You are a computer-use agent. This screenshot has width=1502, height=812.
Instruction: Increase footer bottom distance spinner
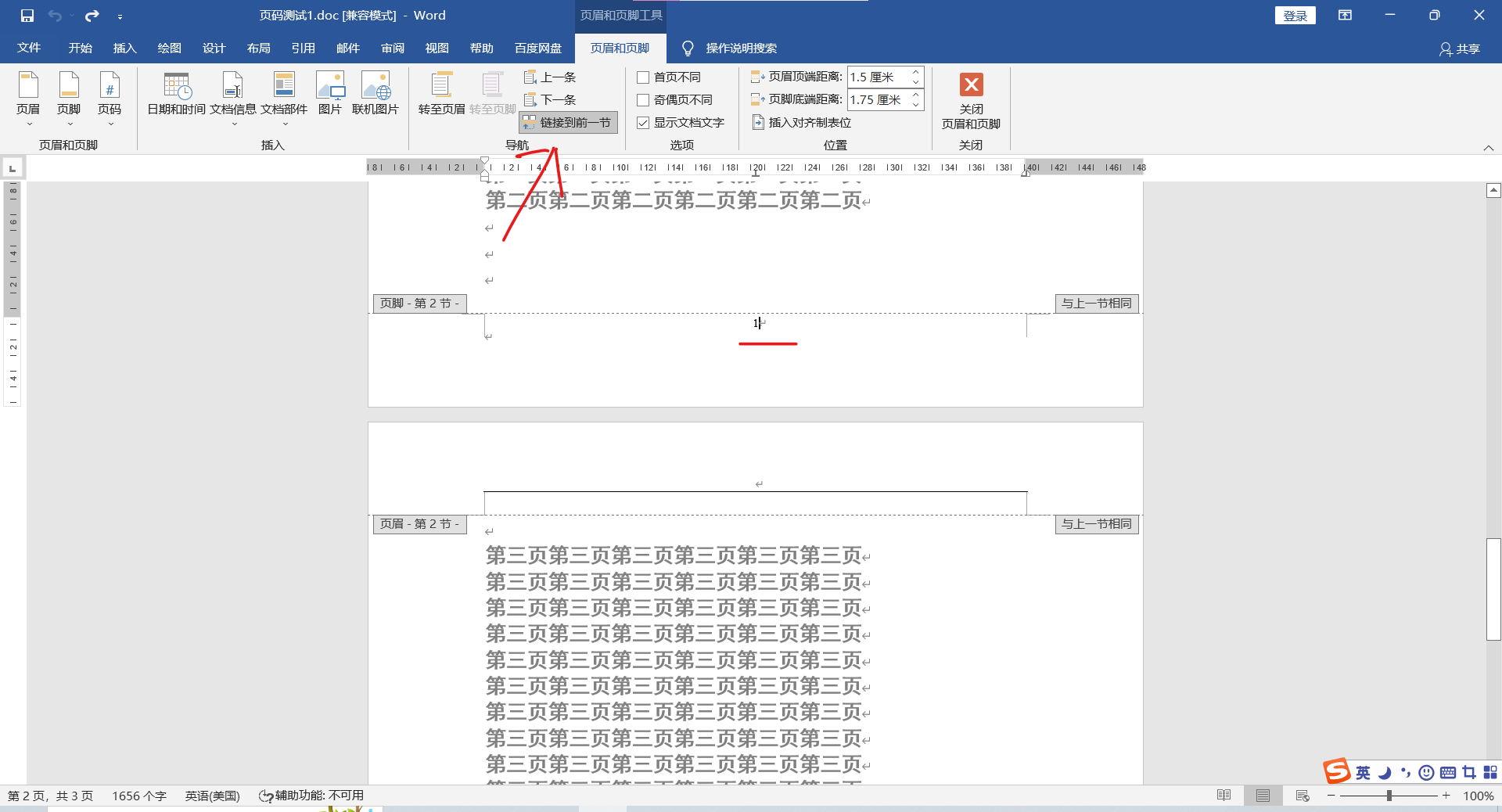pyautogui.click(x=916, y=95)
